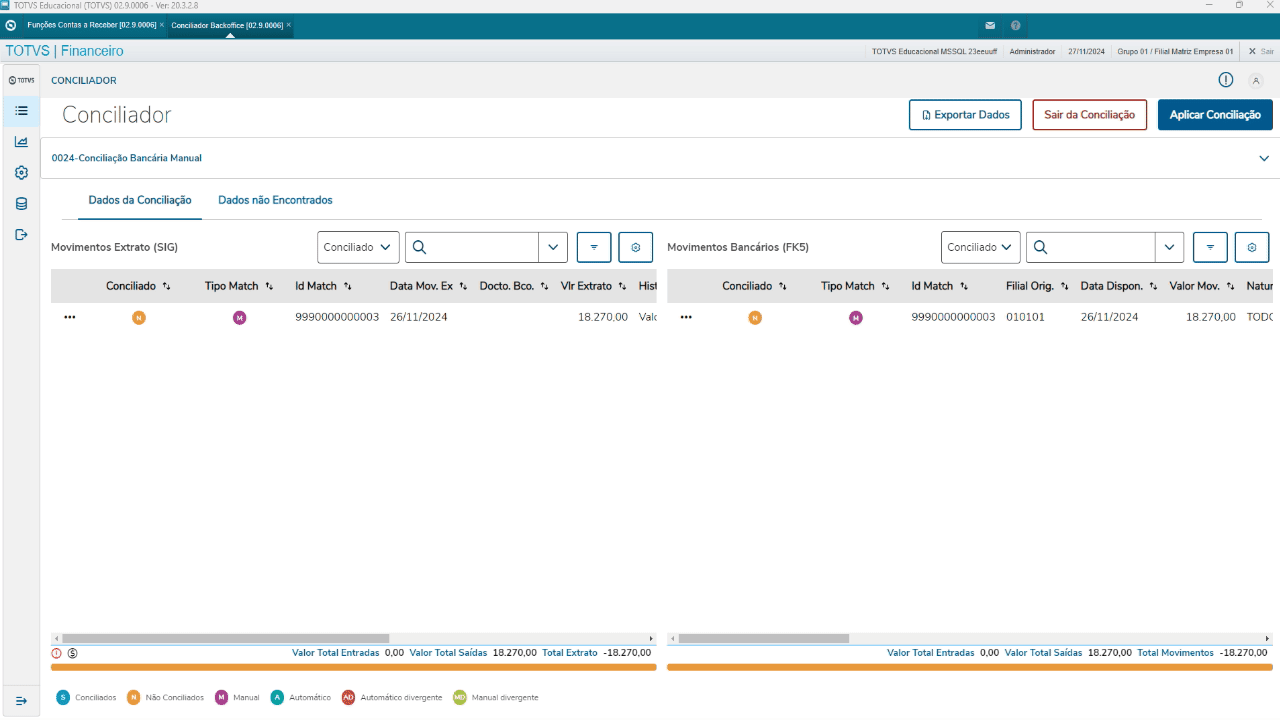This screenshot has height=720, width=1280.
Task: Click the Não Conciliados legend badge
Action: pos(133,697)
